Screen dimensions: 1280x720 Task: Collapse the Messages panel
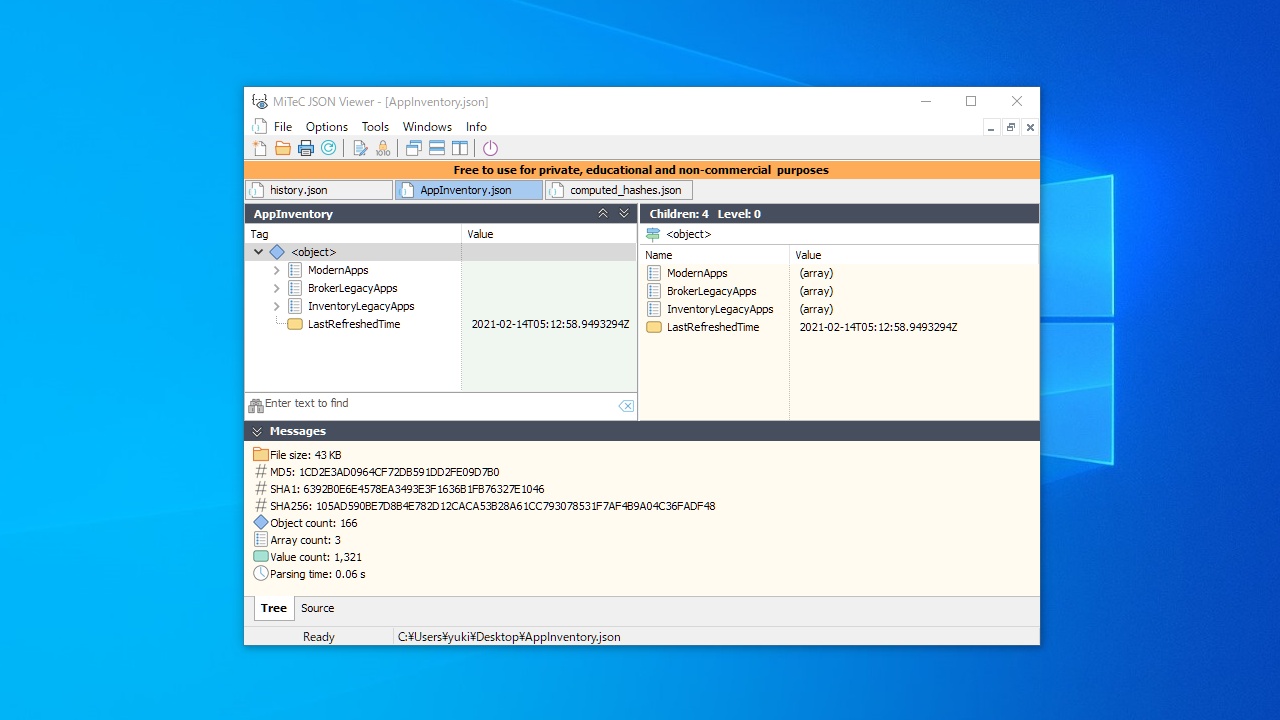click(x=257, y=431)
